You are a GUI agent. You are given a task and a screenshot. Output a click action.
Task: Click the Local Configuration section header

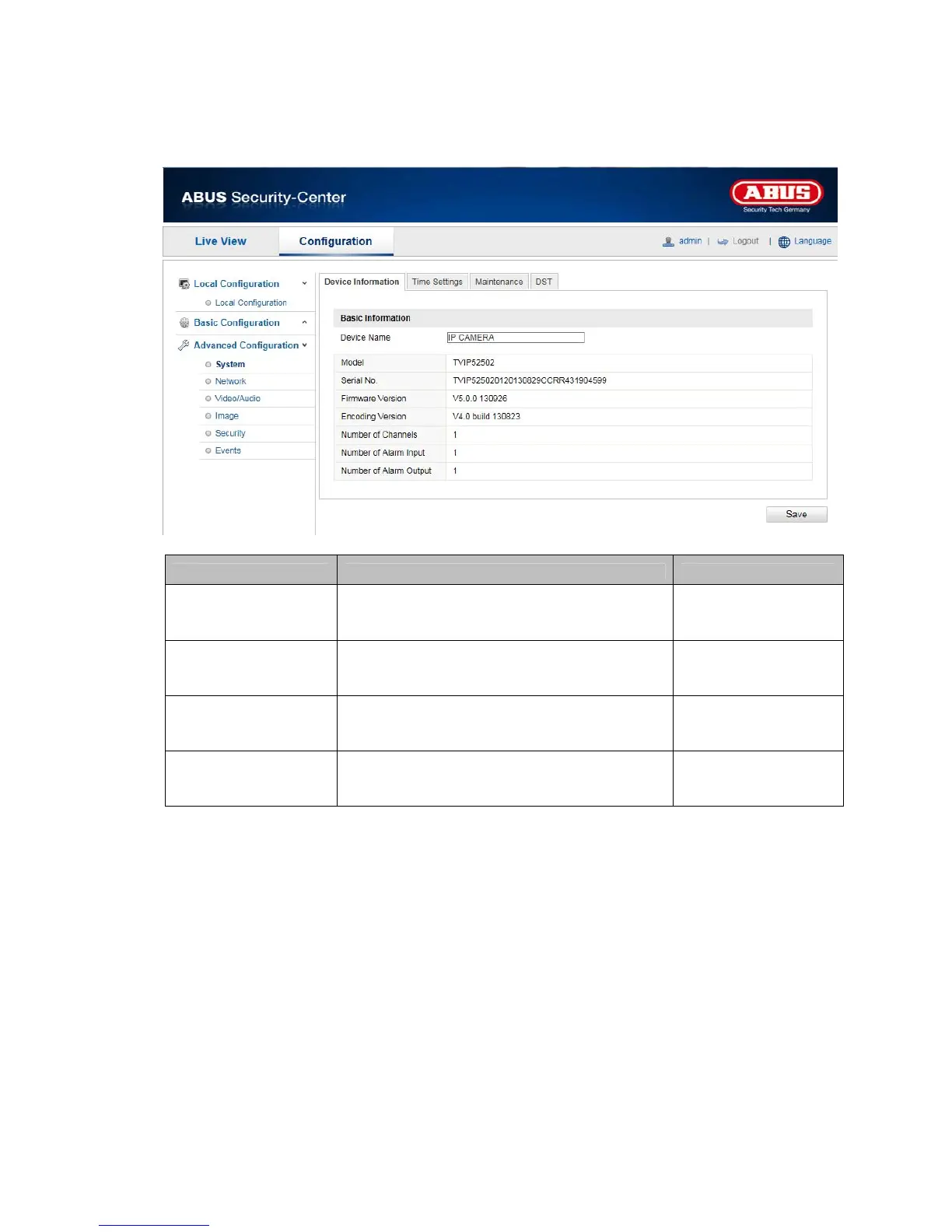coord(236,284)
